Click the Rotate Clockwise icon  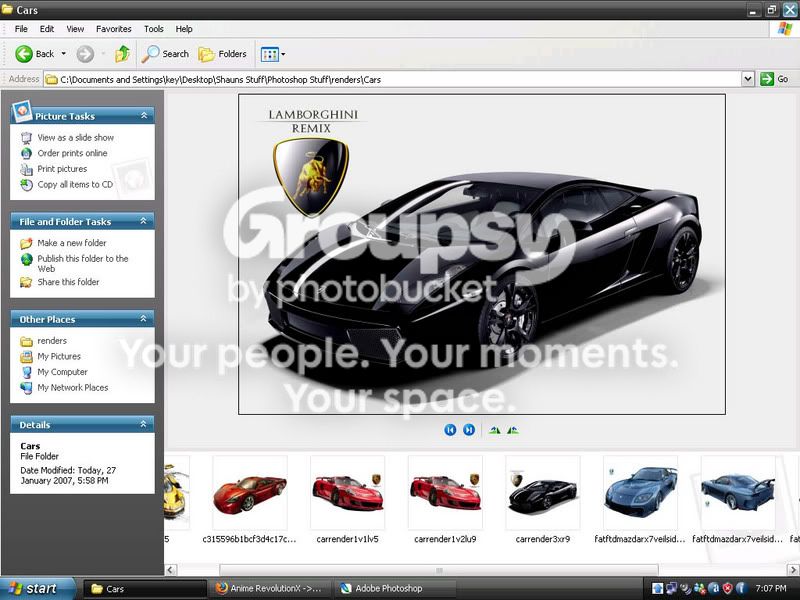[494, 430]
